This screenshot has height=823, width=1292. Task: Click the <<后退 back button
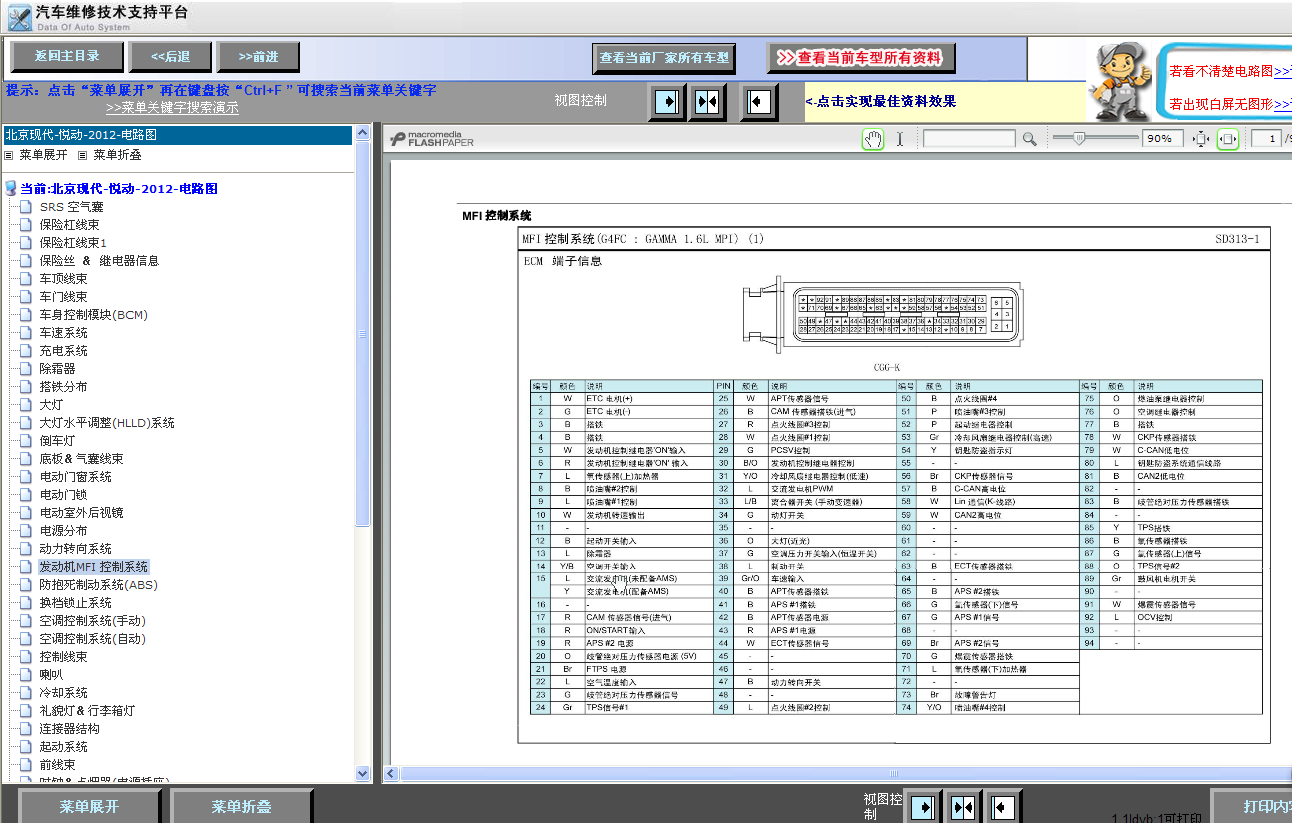170,56
